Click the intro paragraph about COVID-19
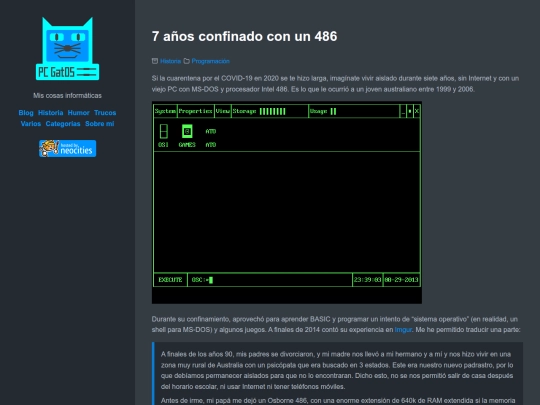Viewport: 540px width, 405px height. 335,84
